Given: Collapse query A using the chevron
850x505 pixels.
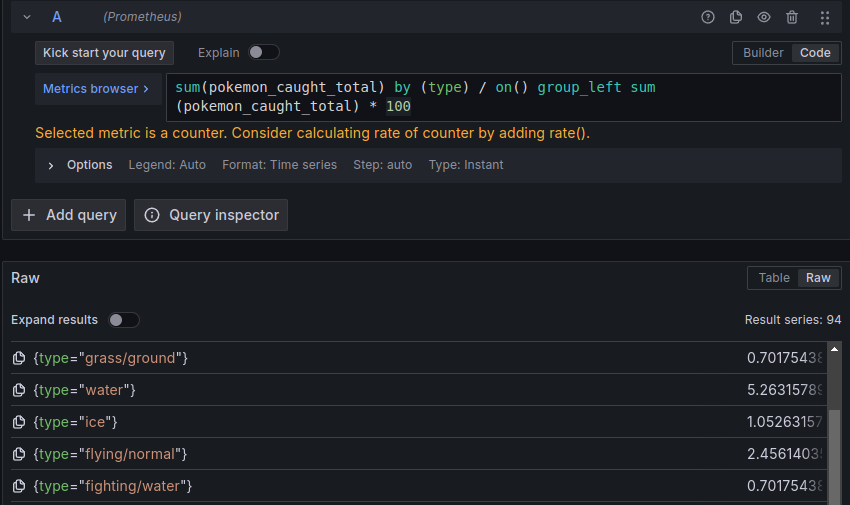Looking at the screenshot, I should tap(27, 17).
